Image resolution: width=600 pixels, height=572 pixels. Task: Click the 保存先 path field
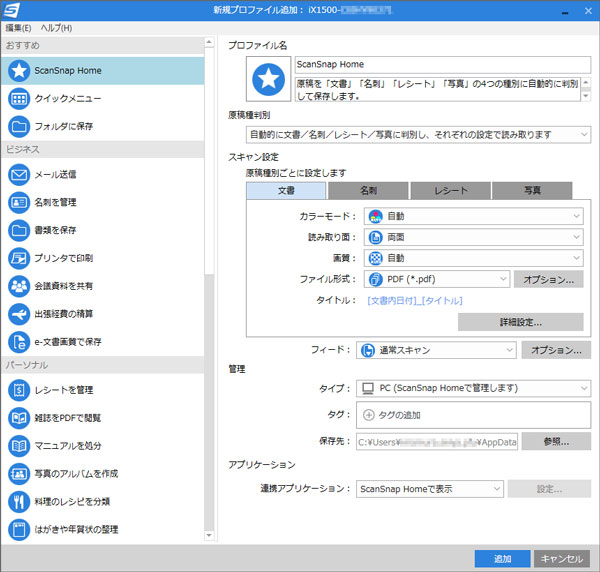coord(437,442)
